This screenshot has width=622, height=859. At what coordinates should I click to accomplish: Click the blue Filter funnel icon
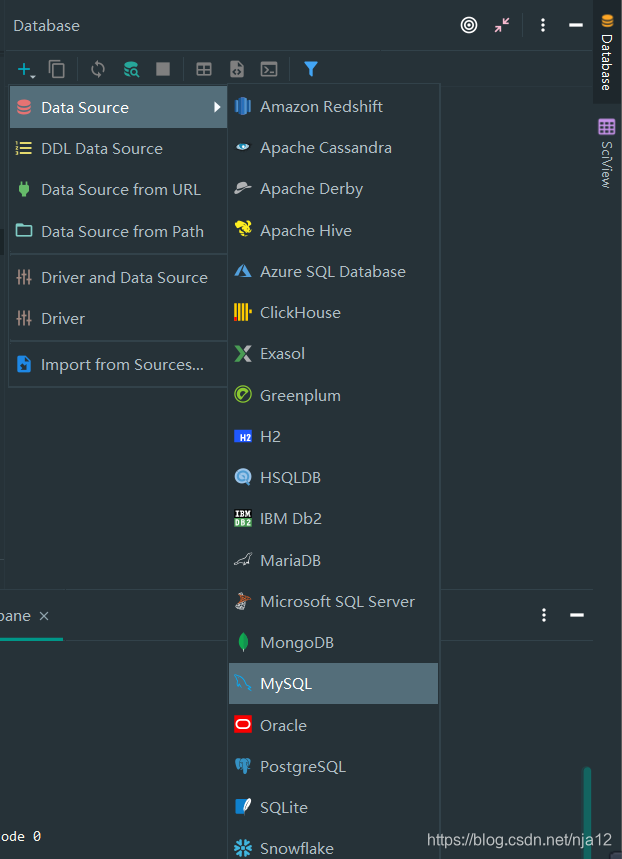[x=311, y=69]
